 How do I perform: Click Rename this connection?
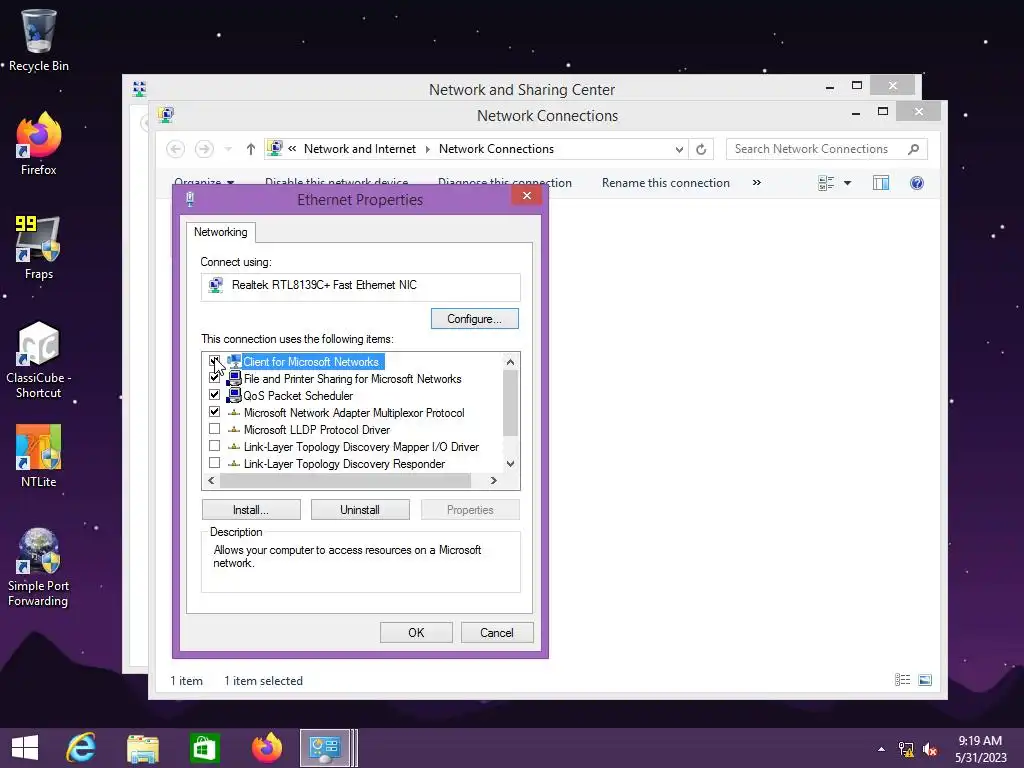pyautogui.click(x=665, y=183)
